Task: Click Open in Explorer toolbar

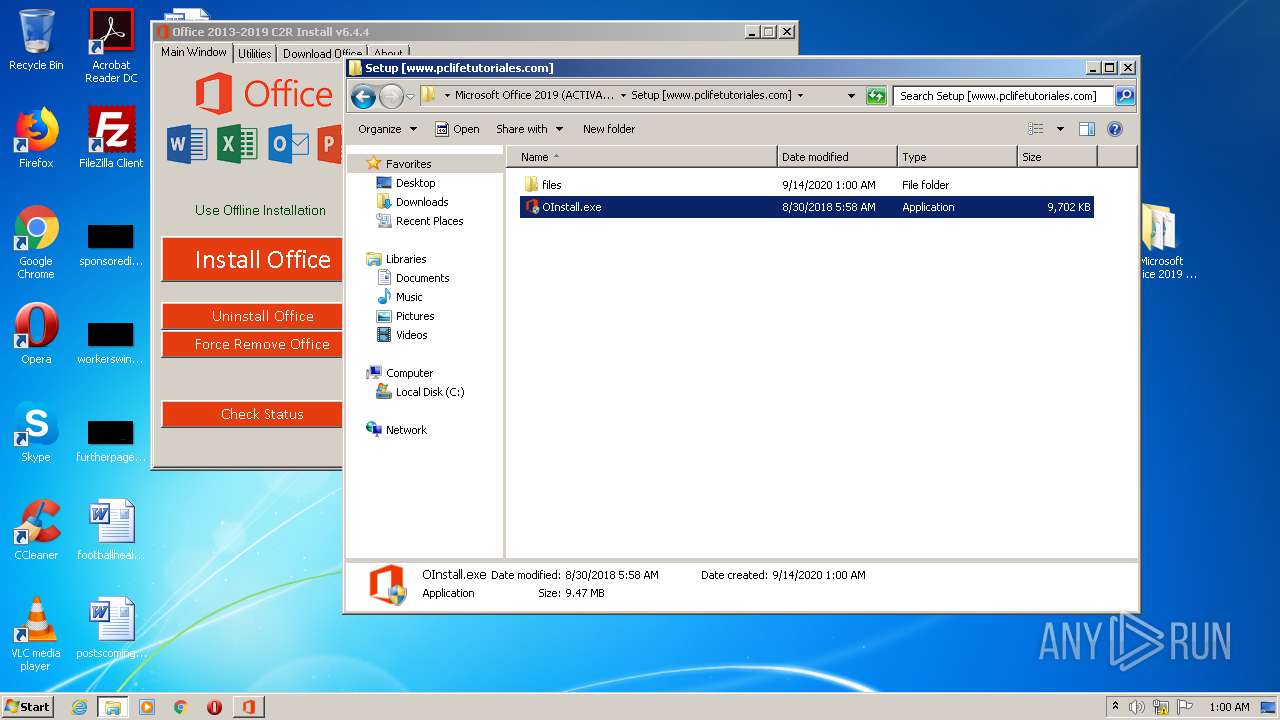Action: pyautogui.click(x=457, y=129)
